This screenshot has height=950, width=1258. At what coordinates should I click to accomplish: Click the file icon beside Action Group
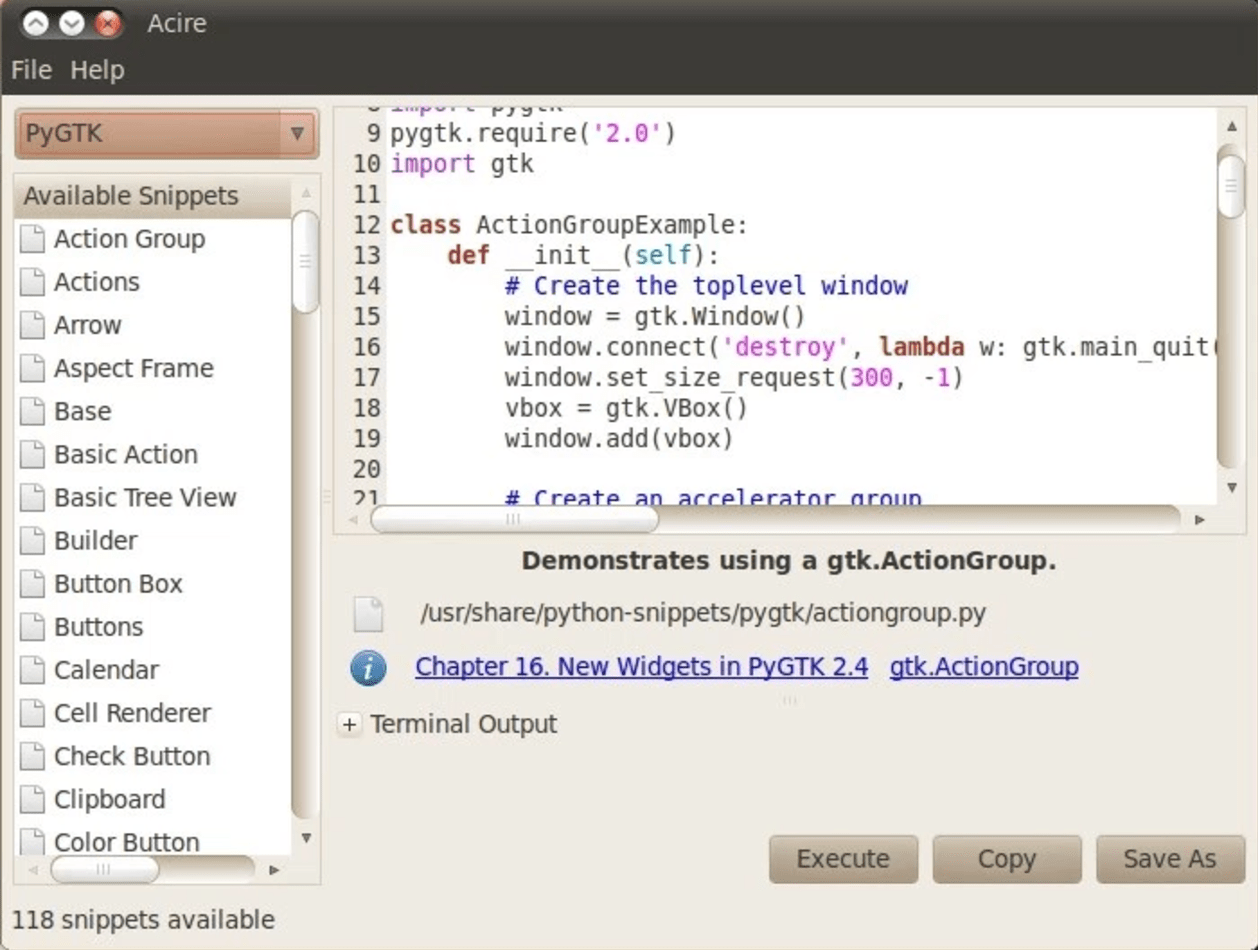(33, 239)
